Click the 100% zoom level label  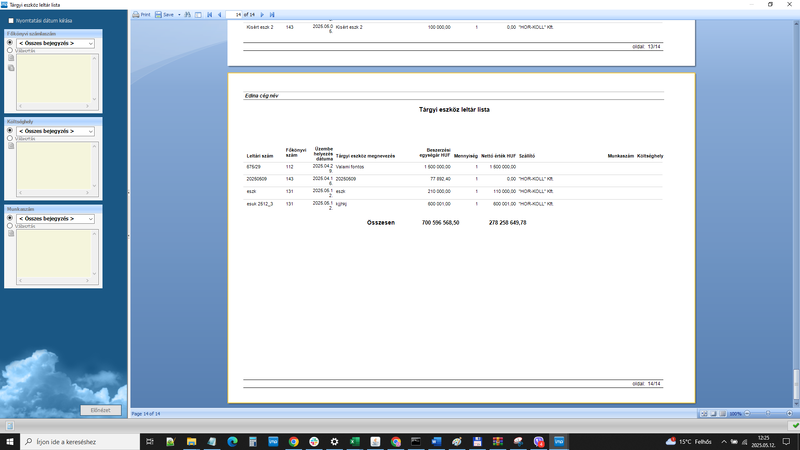point(735,414)
